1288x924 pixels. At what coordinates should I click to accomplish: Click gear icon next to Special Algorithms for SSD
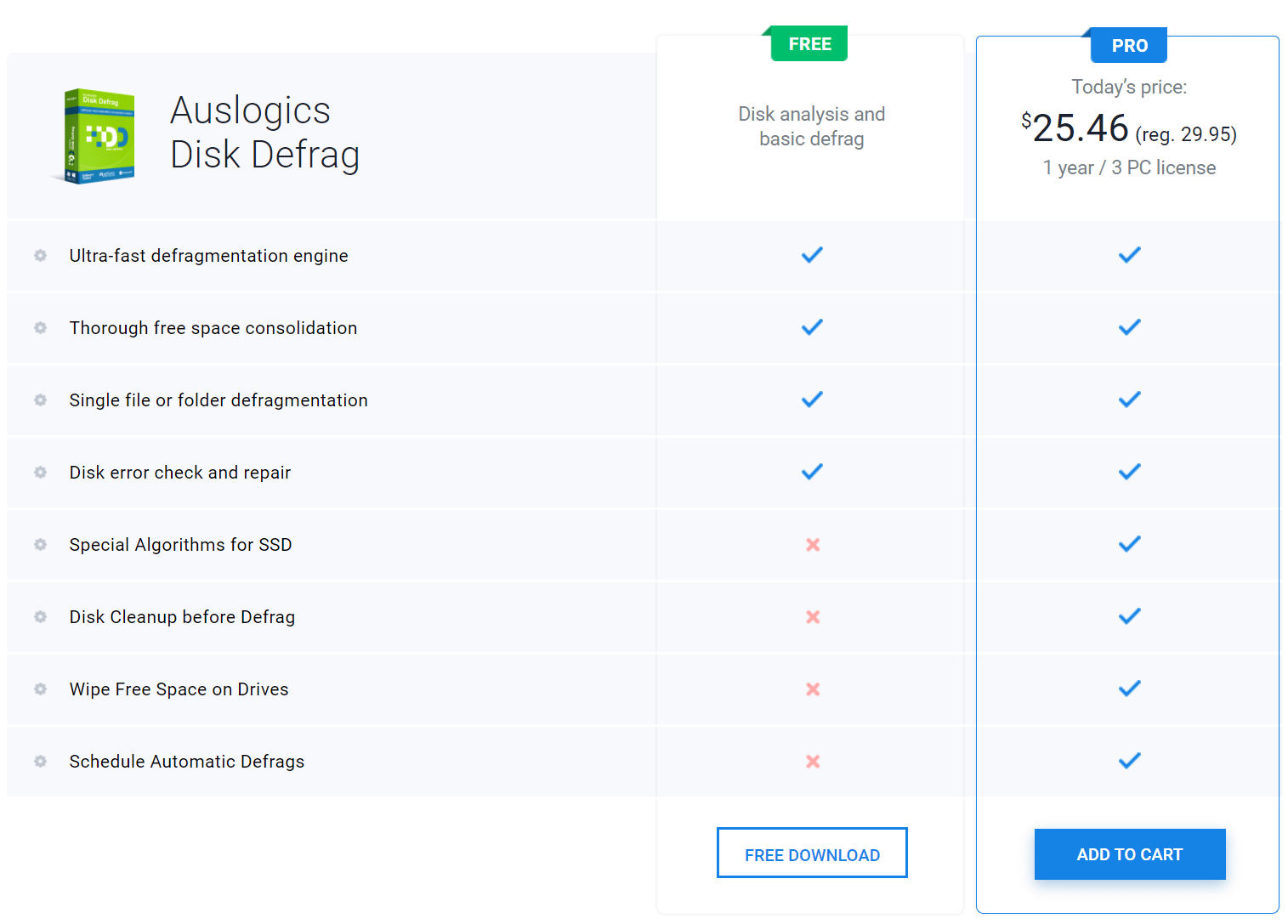click(40, 545)
